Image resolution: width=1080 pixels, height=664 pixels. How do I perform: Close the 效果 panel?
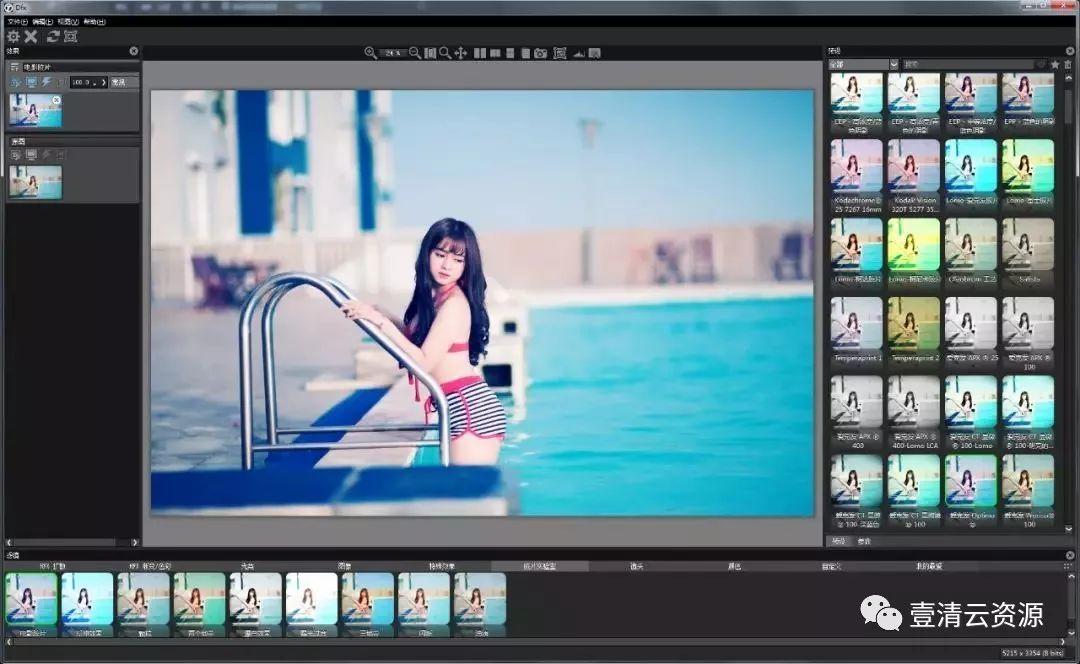[x=134, y=51]
